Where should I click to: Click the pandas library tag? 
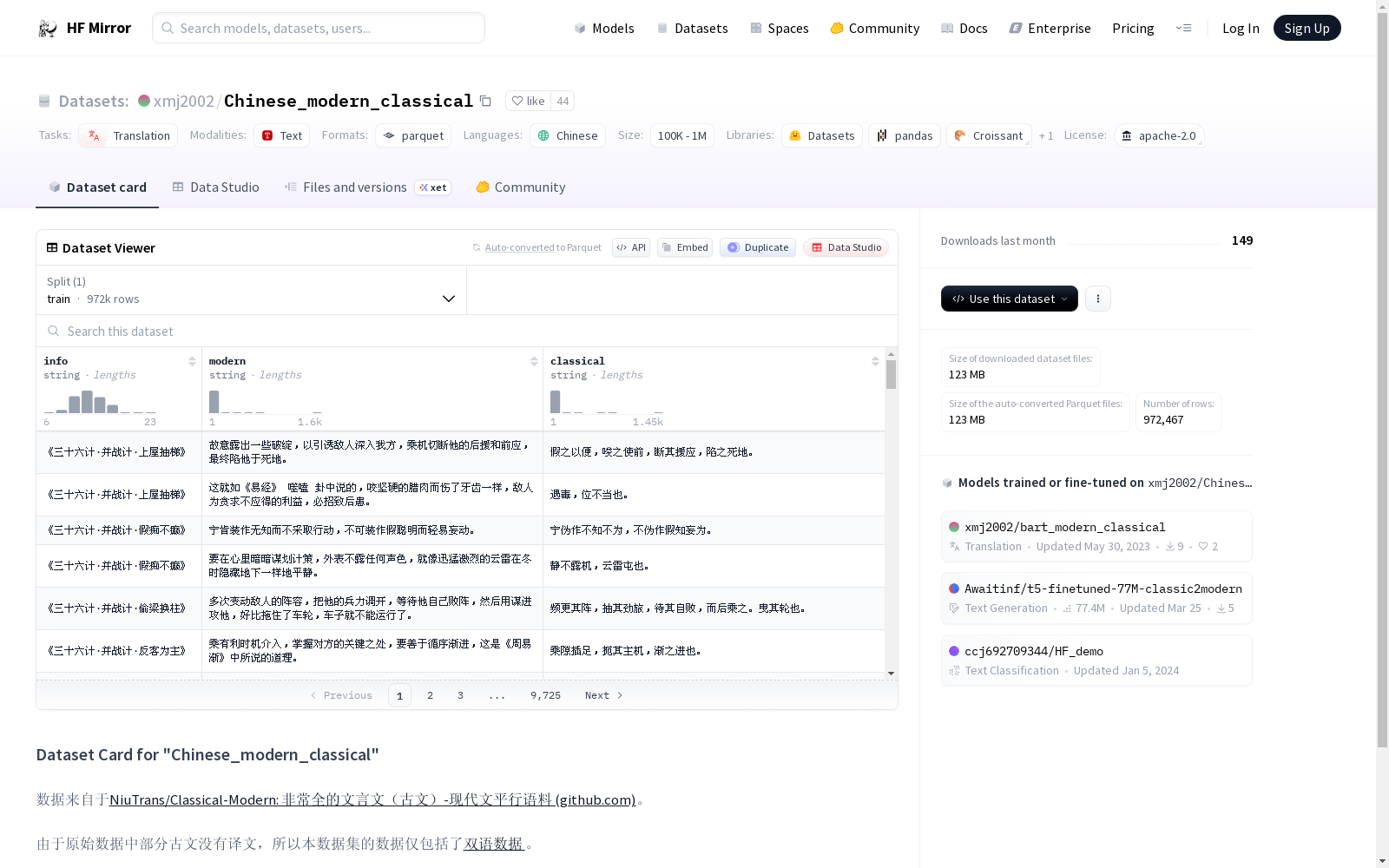(x=905, y=135)
